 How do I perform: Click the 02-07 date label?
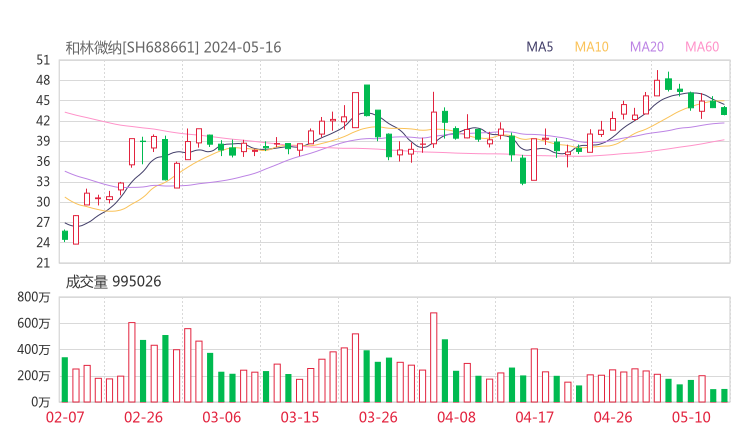[x=65, y=417]
